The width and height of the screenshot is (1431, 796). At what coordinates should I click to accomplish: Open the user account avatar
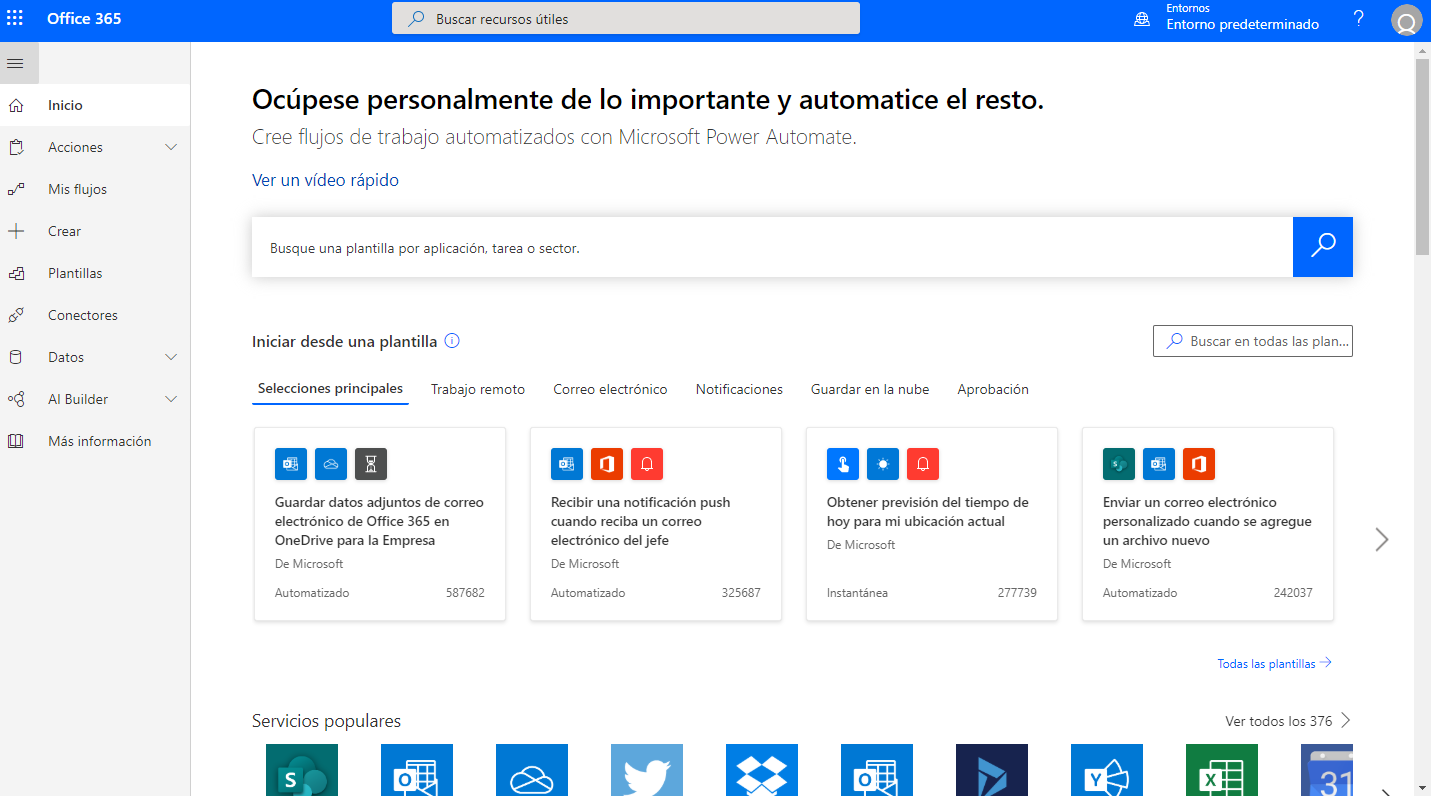point(1406,20)
